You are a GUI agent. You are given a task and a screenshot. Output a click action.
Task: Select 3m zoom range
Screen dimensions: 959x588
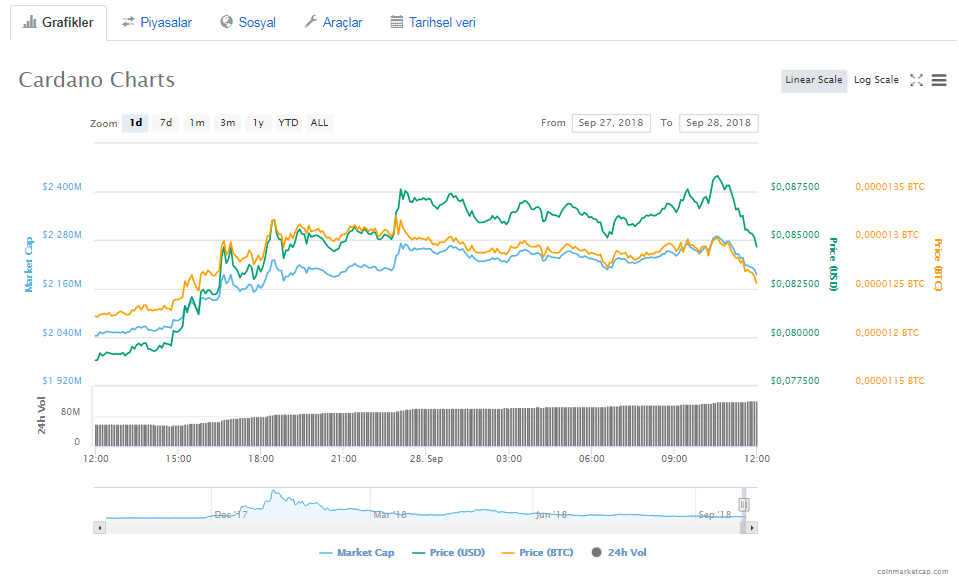click(x=228, y=123)
